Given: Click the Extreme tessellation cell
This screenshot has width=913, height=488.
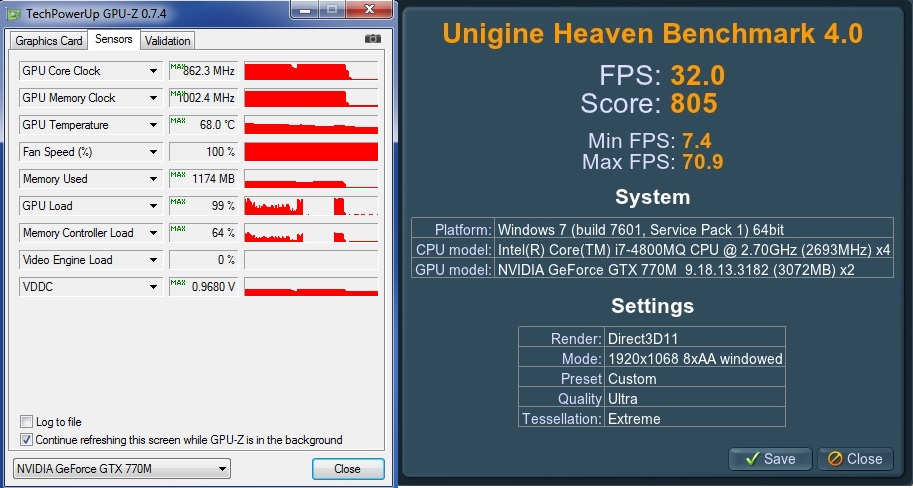Looking at the screenshot, I should (x=695, y=418).
